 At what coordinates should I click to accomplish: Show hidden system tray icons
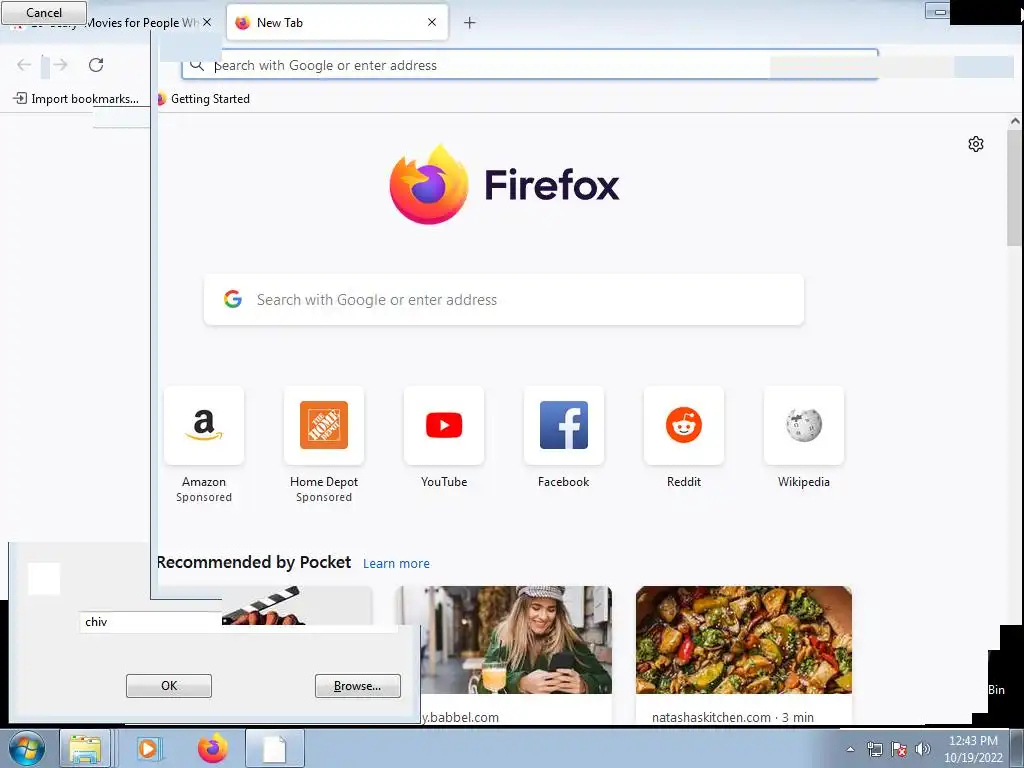point(850,749)
